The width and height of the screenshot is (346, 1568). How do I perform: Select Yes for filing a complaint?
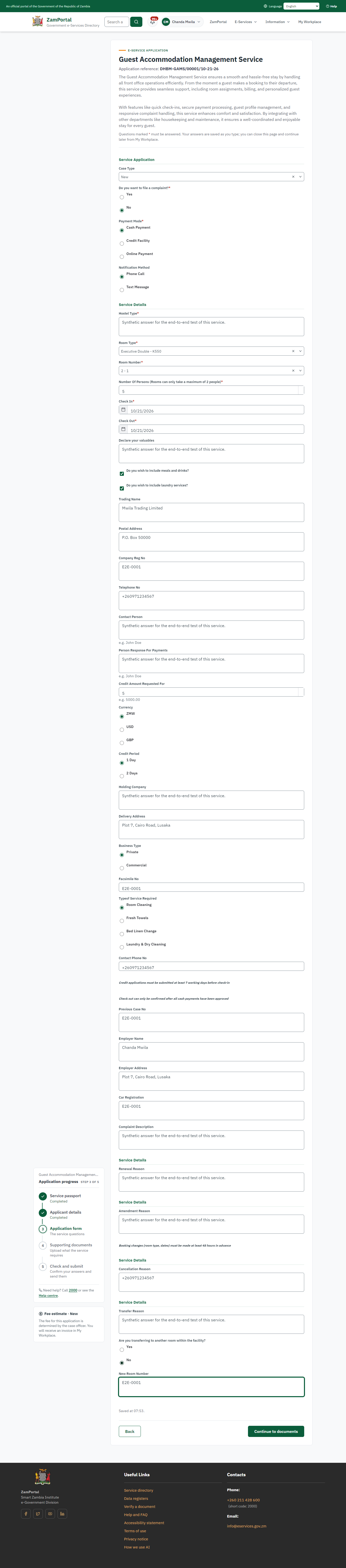click(122, 197)
